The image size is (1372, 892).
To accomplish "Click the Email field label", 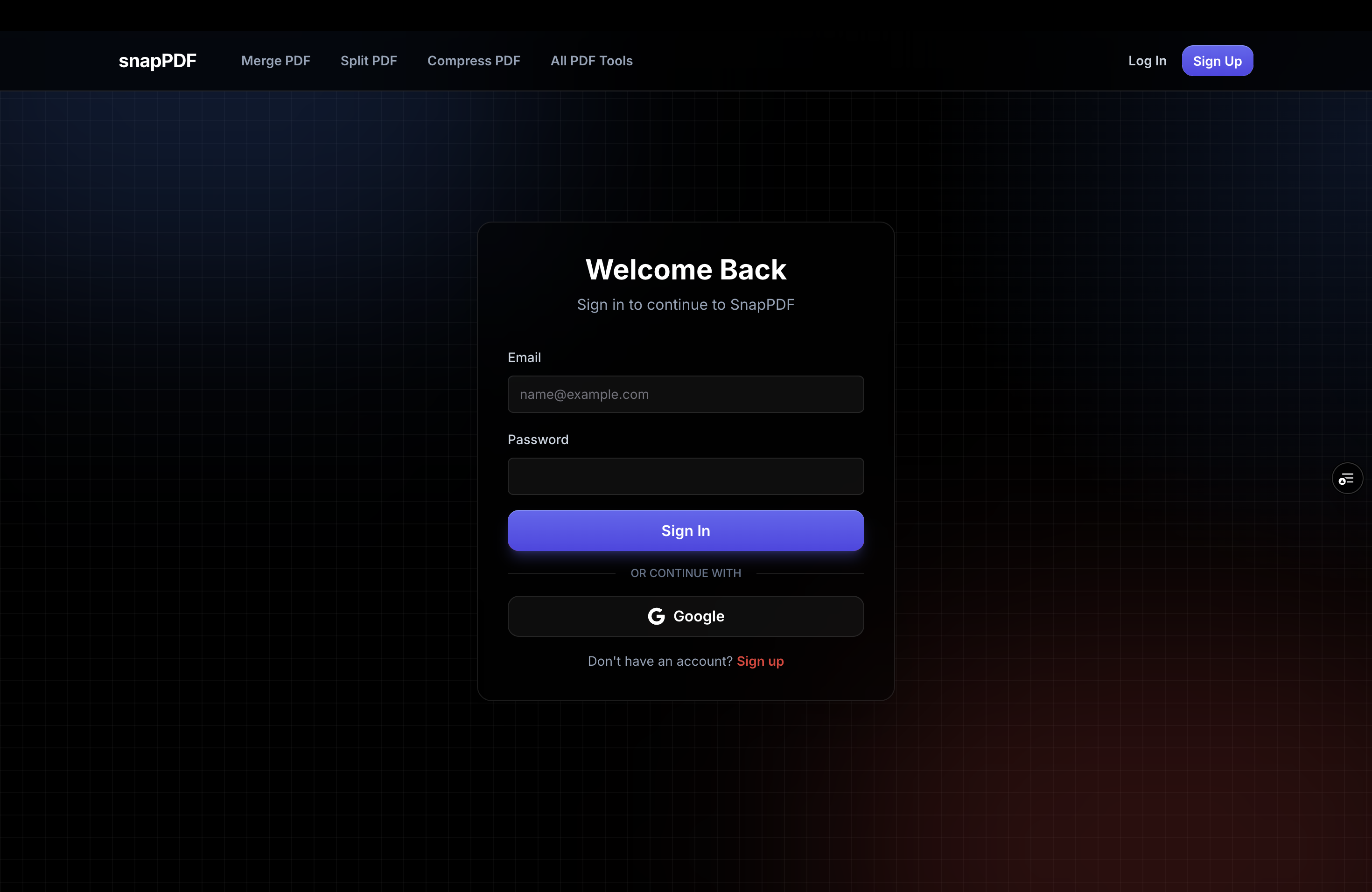I will tap(524, 357).
